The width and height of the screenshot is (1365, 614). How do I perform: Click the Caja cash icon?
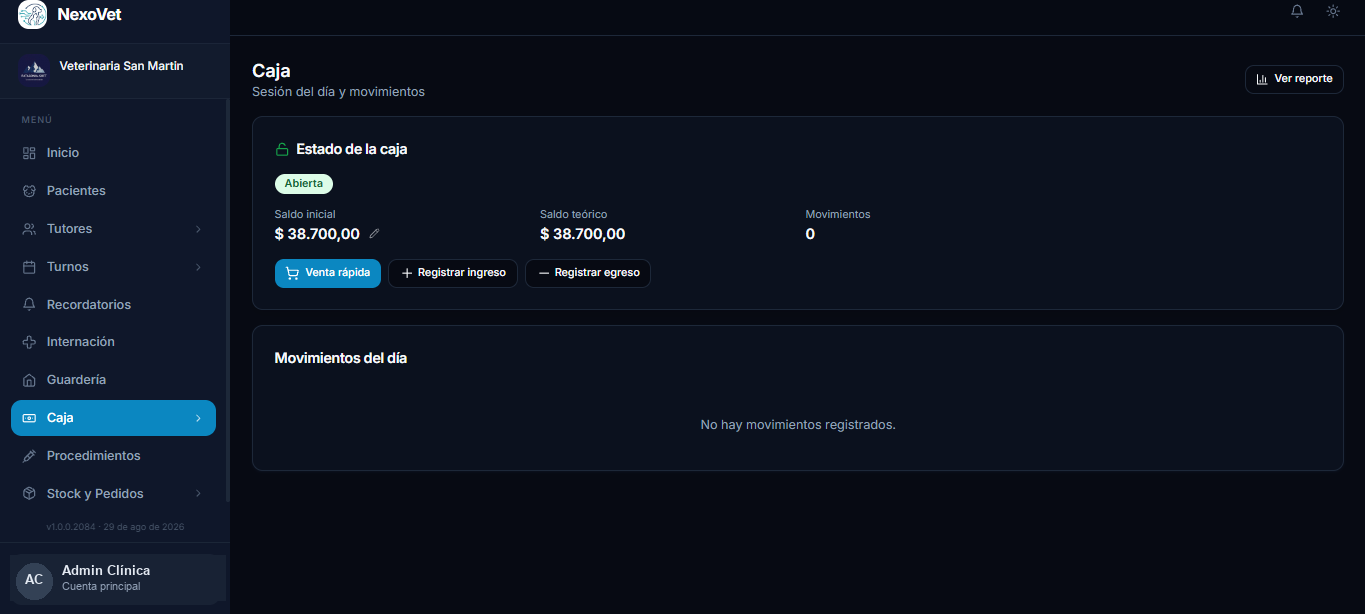[29, 418]
